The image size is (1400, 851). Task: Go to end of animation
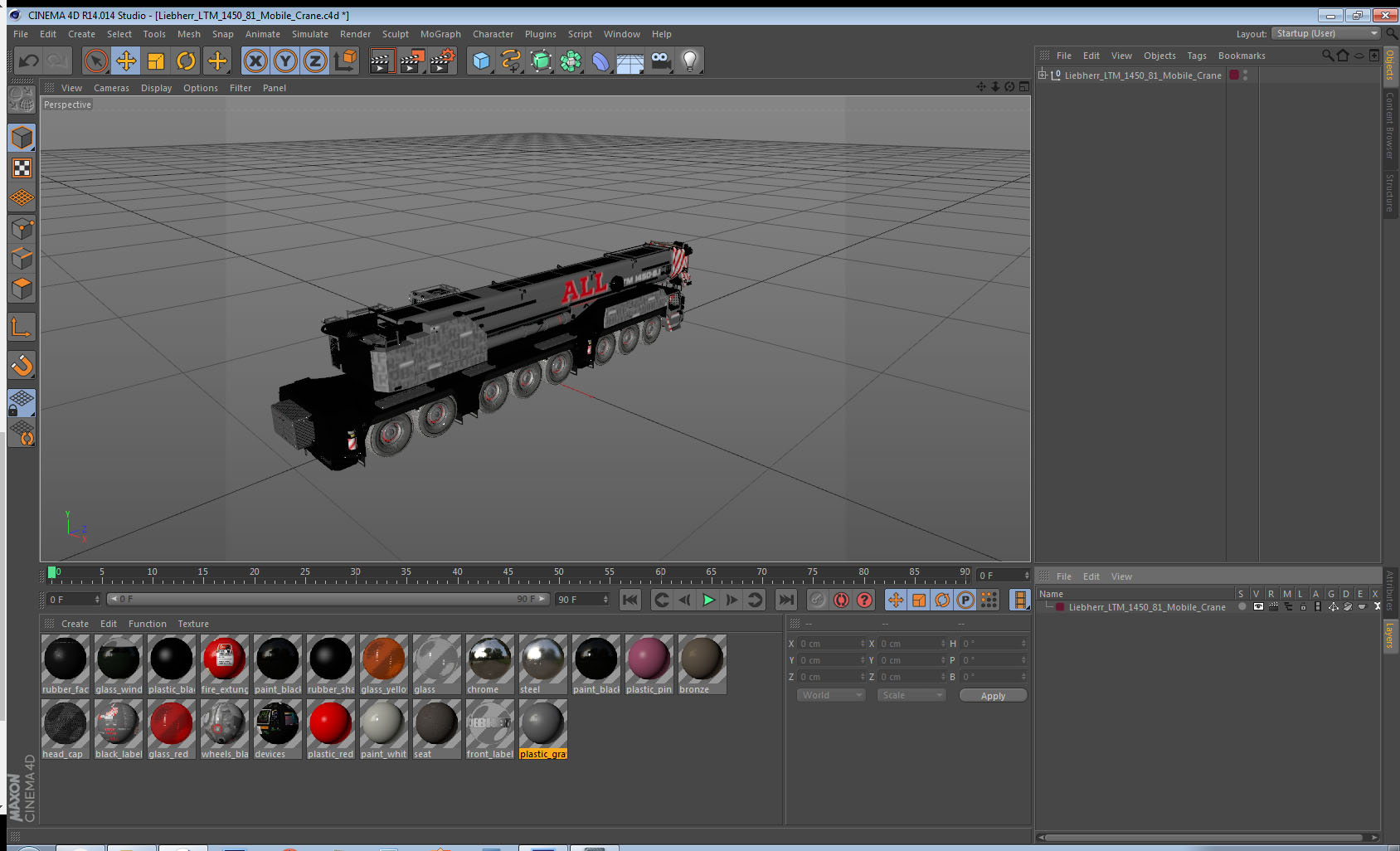click(x=786, y=600)
